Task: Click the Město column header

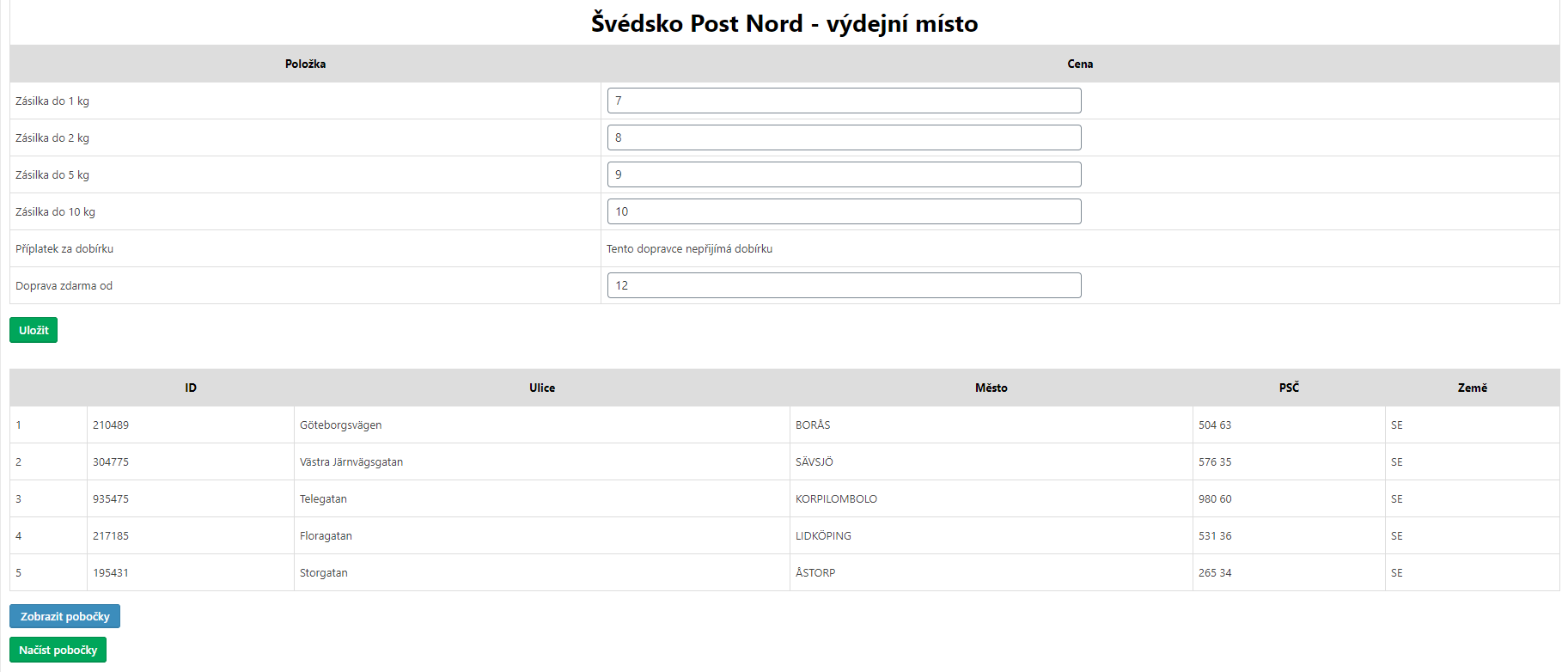Action: [991, 388]
